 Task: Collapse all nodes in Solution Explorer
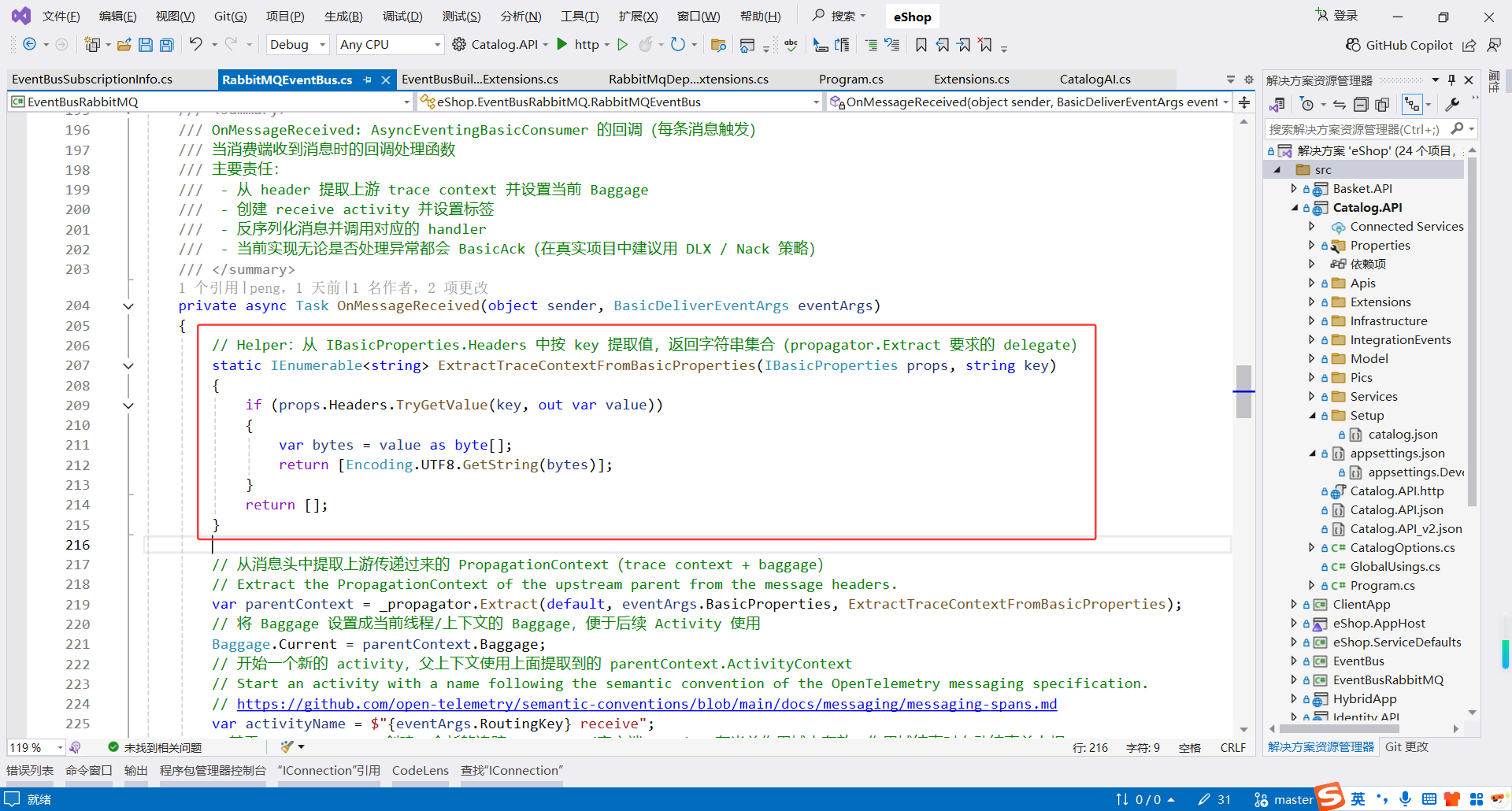coord(1361,105)
